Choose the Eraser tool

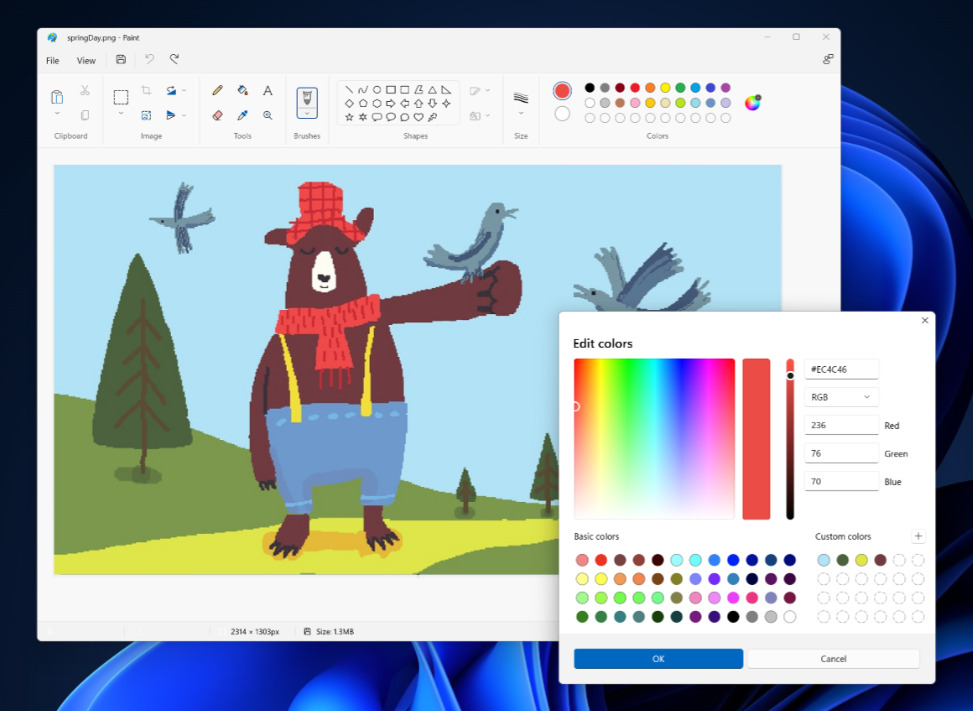pyautogui.click(x=217, y=115)
